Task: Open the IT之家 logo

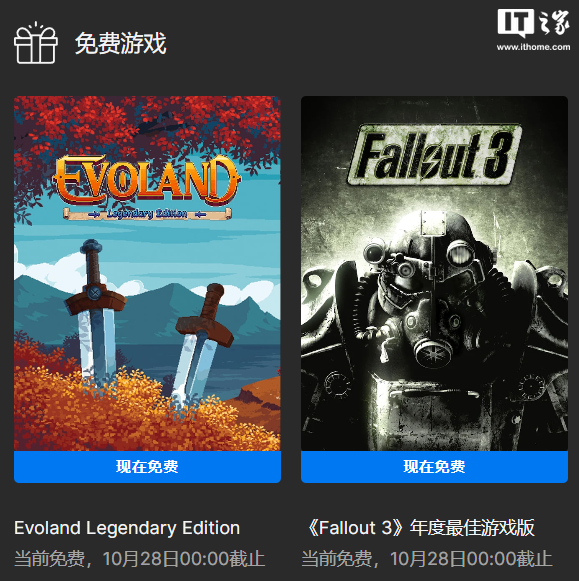Action: coord(533,23)
